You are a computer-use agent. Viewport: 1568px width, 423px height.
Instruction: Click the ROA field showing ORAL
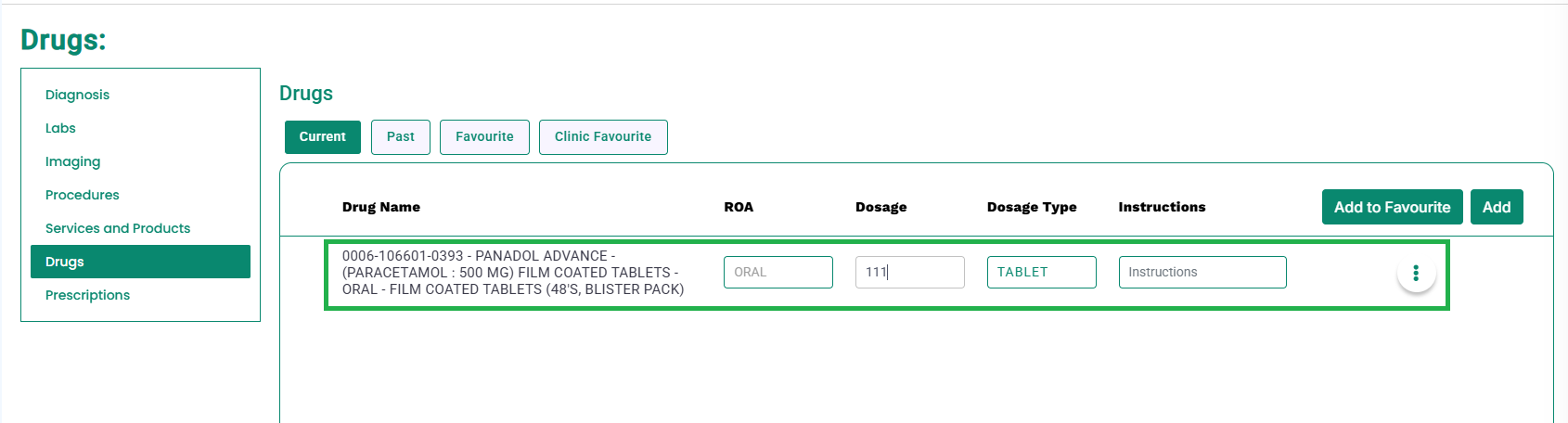[778, 272]
